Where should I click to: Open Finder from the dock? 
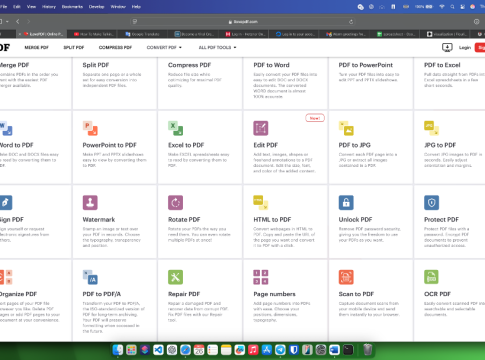click(x=117, y=350)
